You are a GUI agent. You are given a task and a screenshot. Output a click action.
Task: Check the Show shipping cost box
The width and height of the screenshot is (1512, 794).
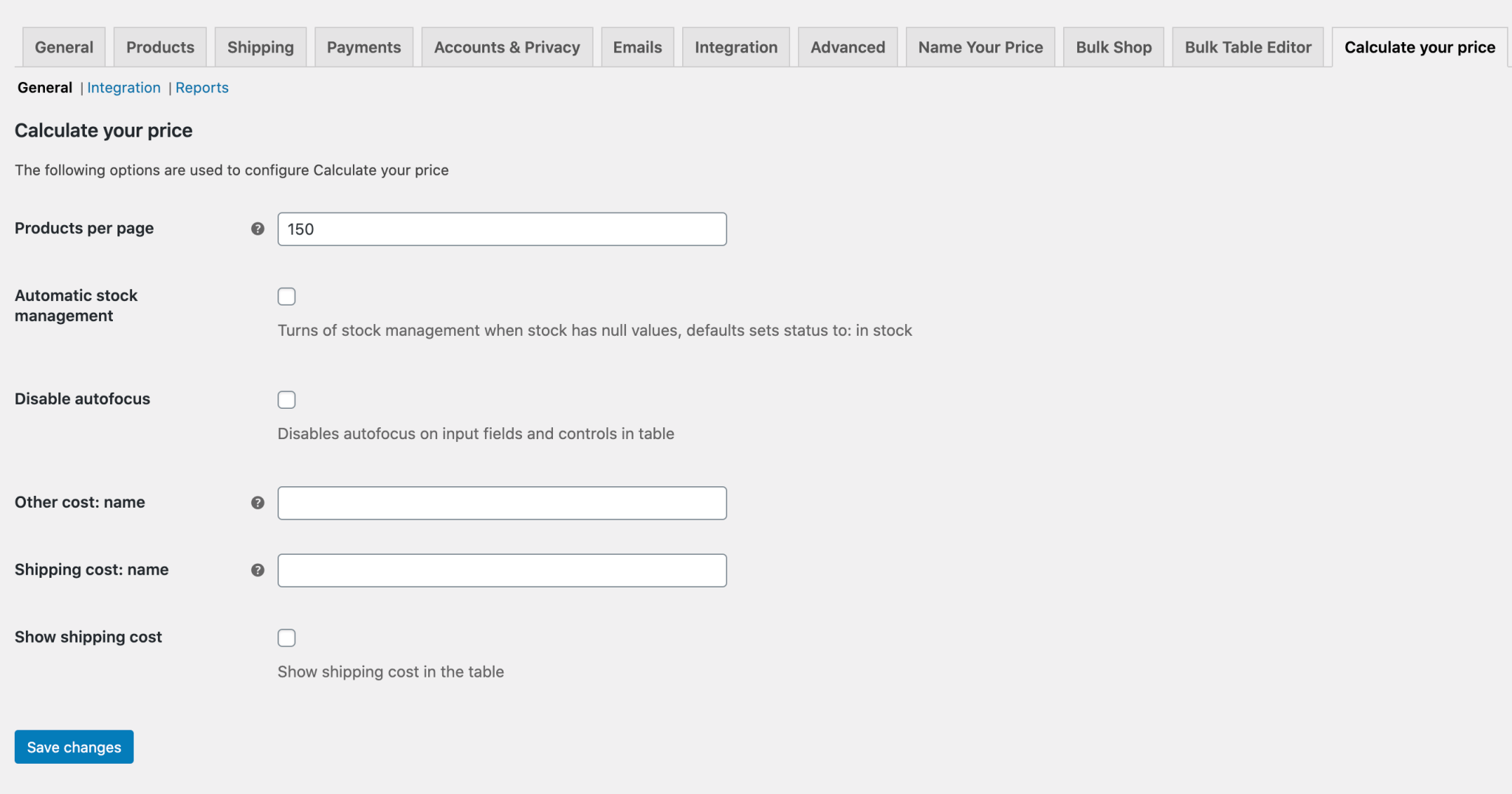coord(286,638)
